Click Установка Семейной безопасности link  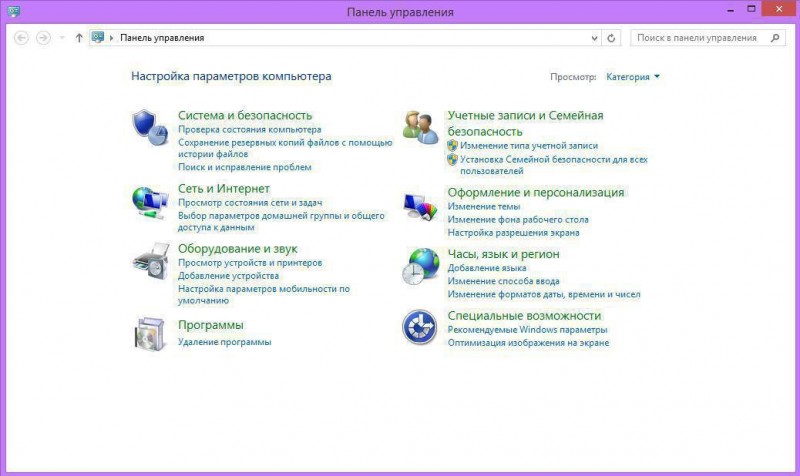click(554, 165)
